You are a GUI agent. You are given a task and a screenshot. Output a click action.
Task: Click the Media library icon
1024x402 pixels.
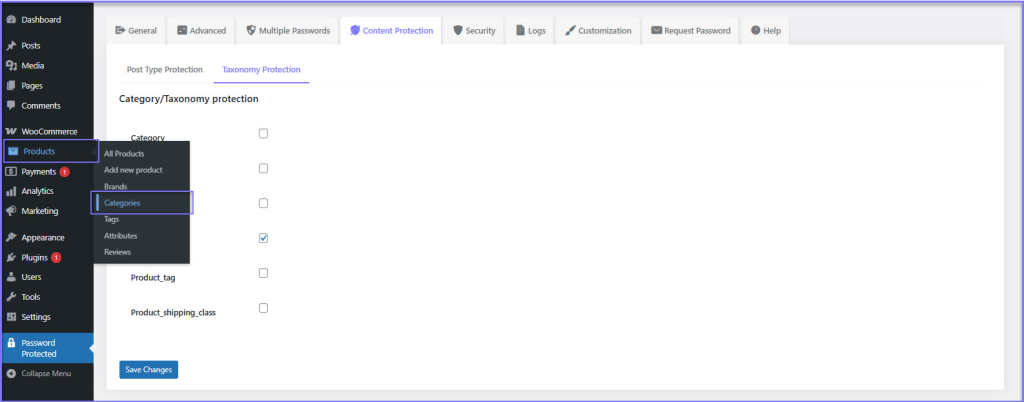(x=11, y=66)
